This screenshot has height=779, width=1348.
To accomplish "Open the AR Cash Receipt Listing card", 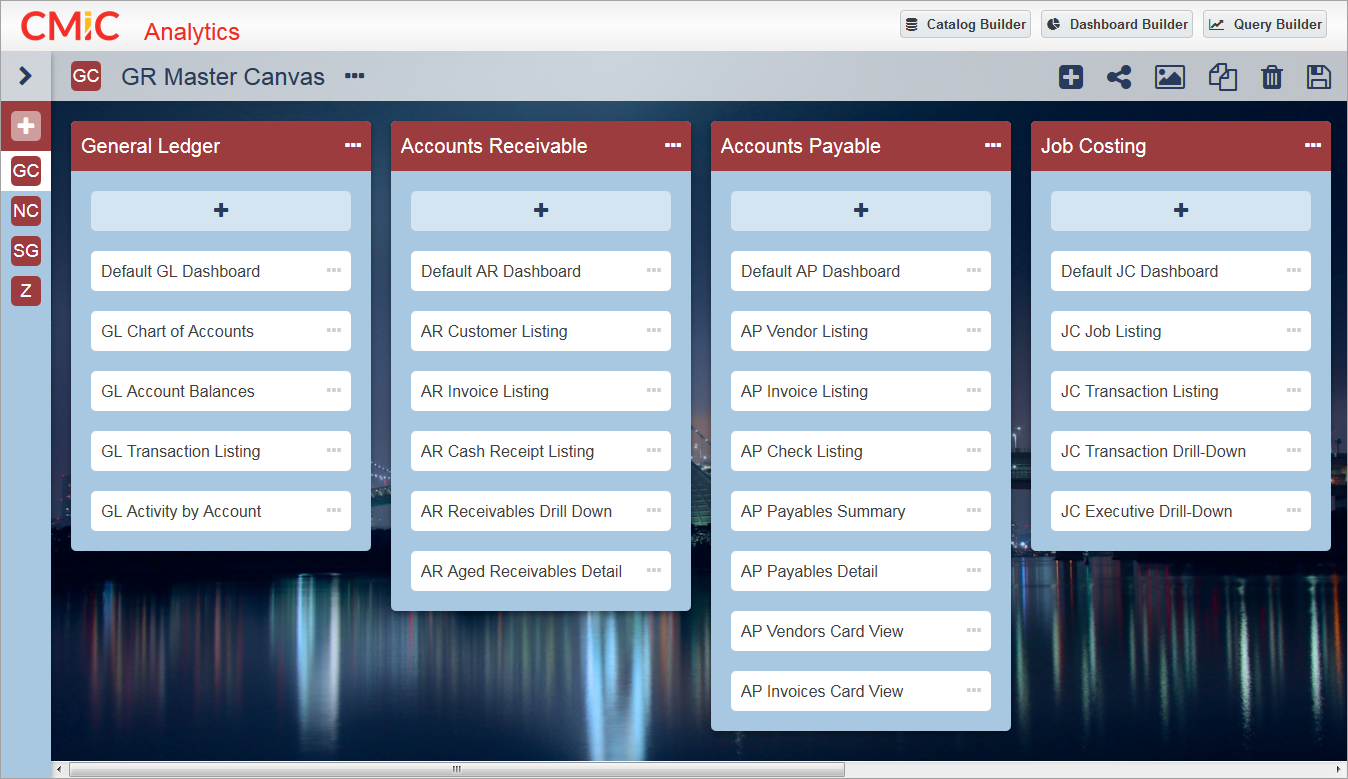I will pos(541,451).
